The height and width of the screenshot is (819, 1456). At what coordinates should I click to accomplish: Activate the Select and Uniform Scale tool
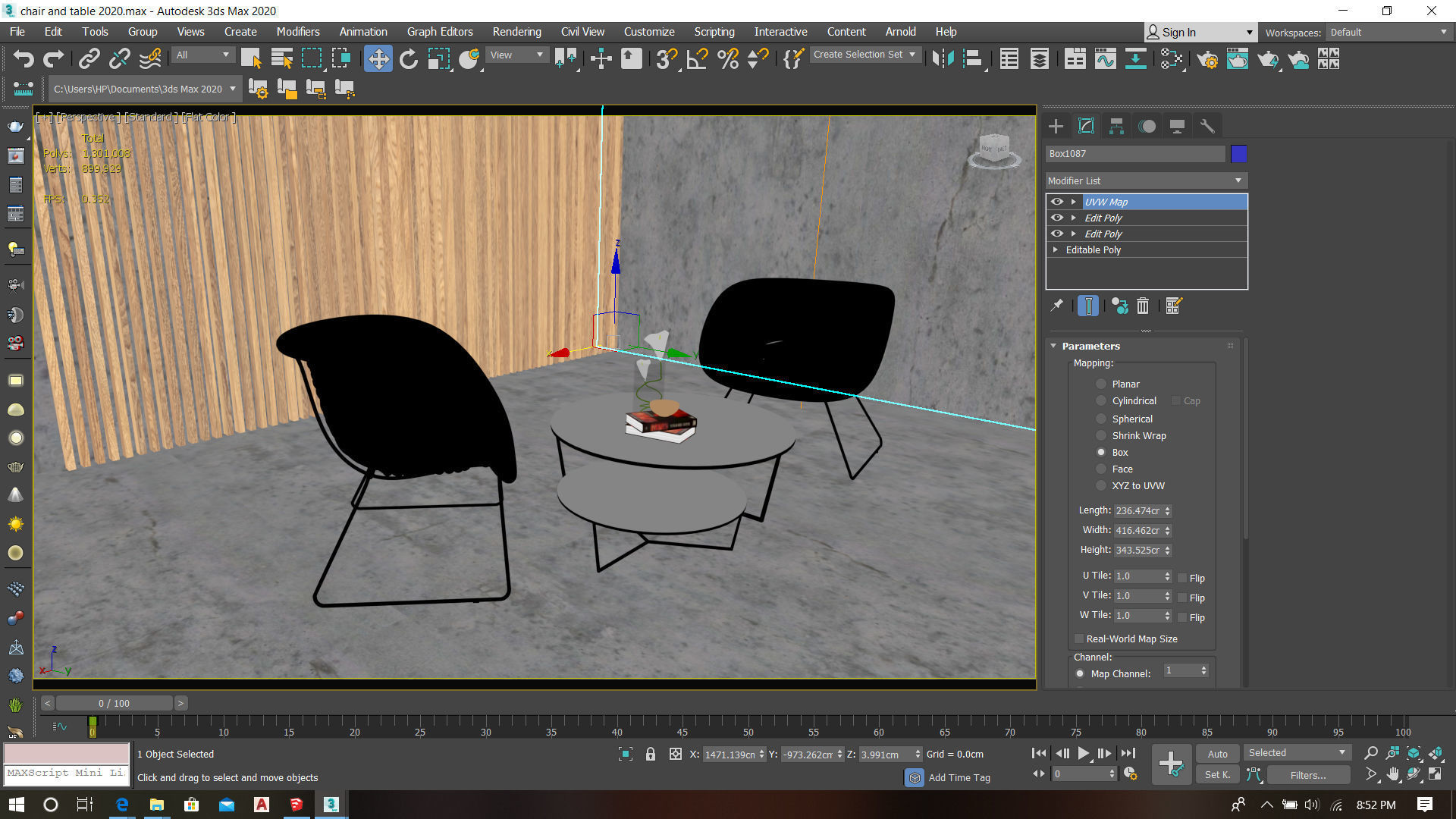click(x=438, y=58)
